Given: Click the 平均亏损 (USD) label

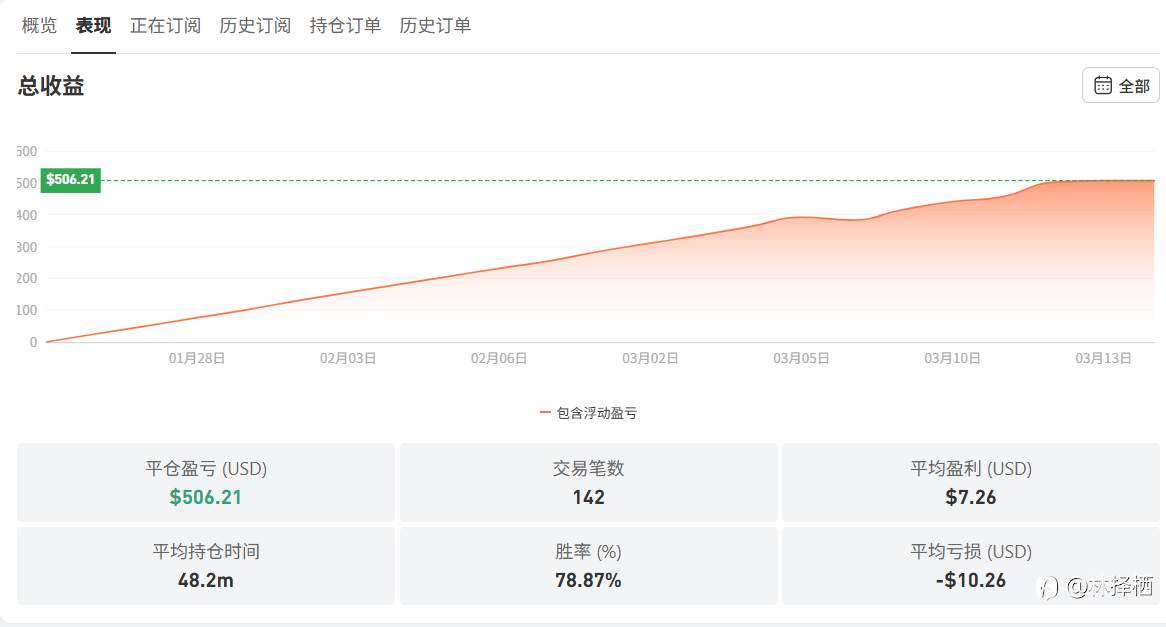Looking at the screenshot, I should coord(971,552).
